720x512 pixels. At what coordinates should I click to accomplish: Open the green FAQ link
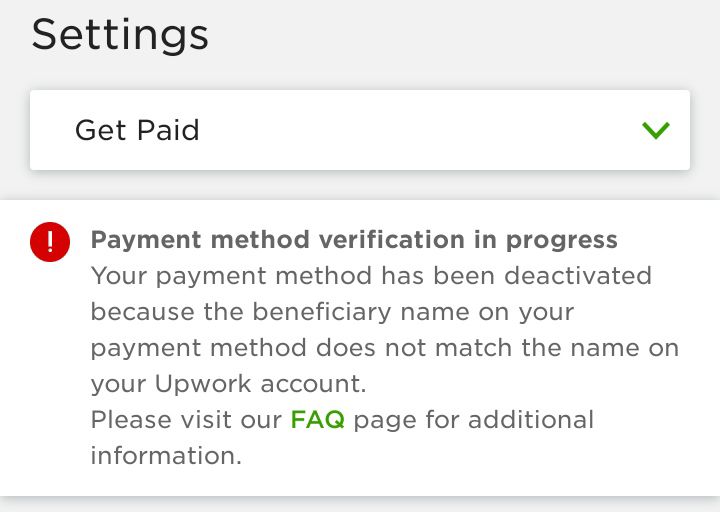pyautogui.click(x=317, y=419)
